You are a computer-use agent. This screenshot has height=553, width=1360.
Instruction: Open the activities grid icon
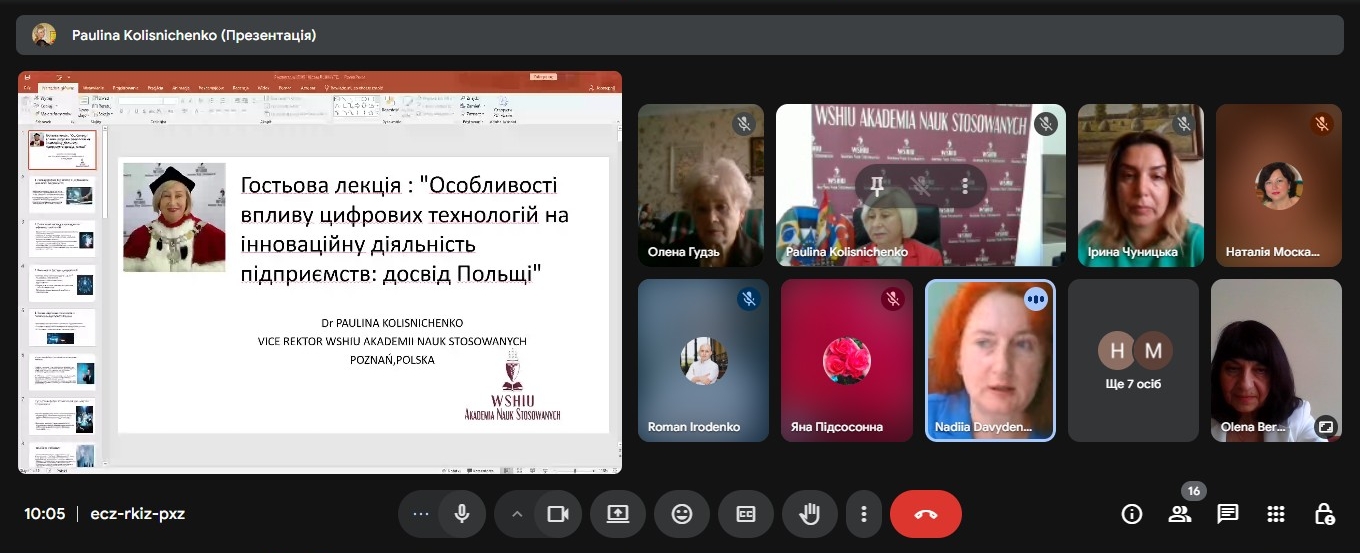click(1276, 514)
